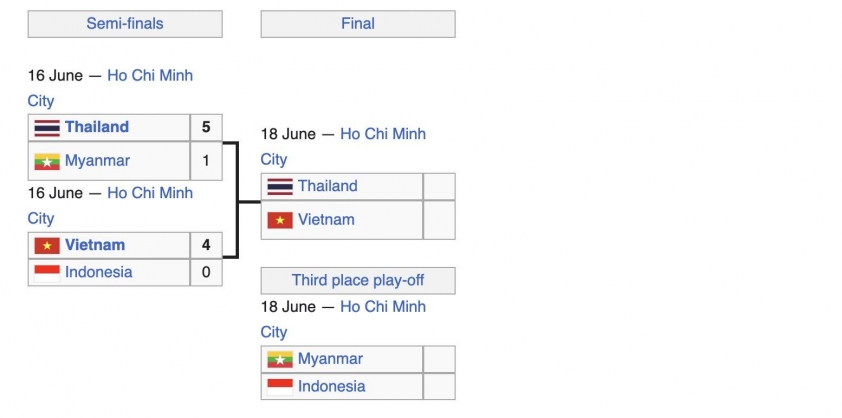Open the Semi-finals header link

(125, 24)
